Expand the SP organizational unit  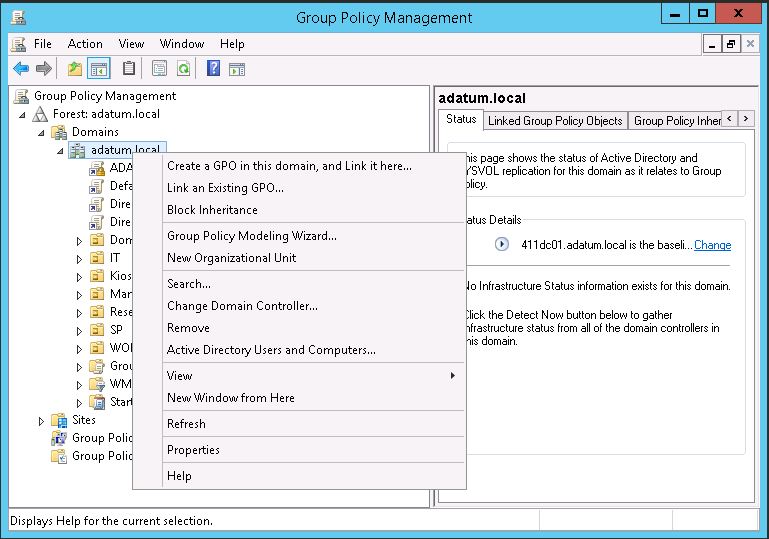point(79,331)
